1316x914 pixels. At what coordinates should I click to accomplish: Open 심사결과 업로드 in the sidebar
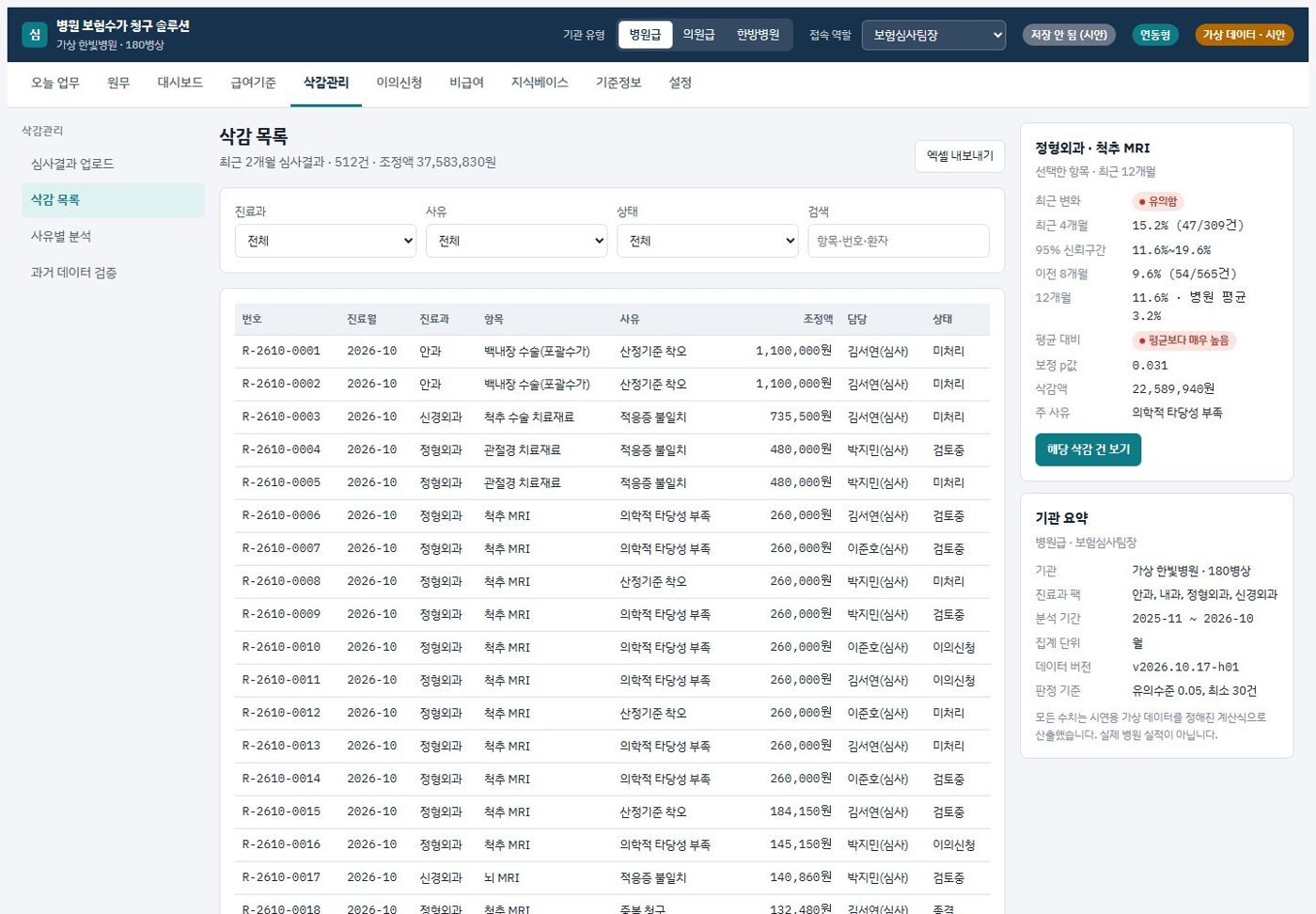(x=113, y=164)
